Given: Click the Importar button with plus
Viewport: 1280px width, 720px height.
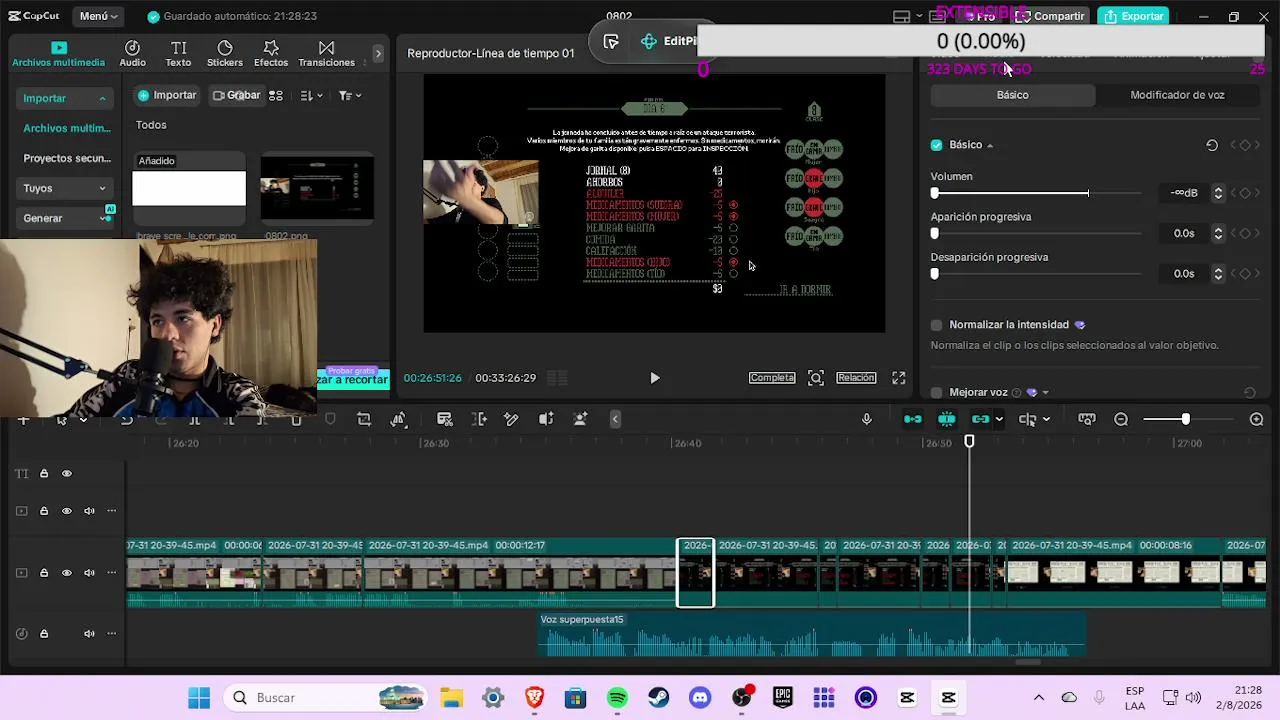Looking at the screenshot, I should tap(167, 95).
